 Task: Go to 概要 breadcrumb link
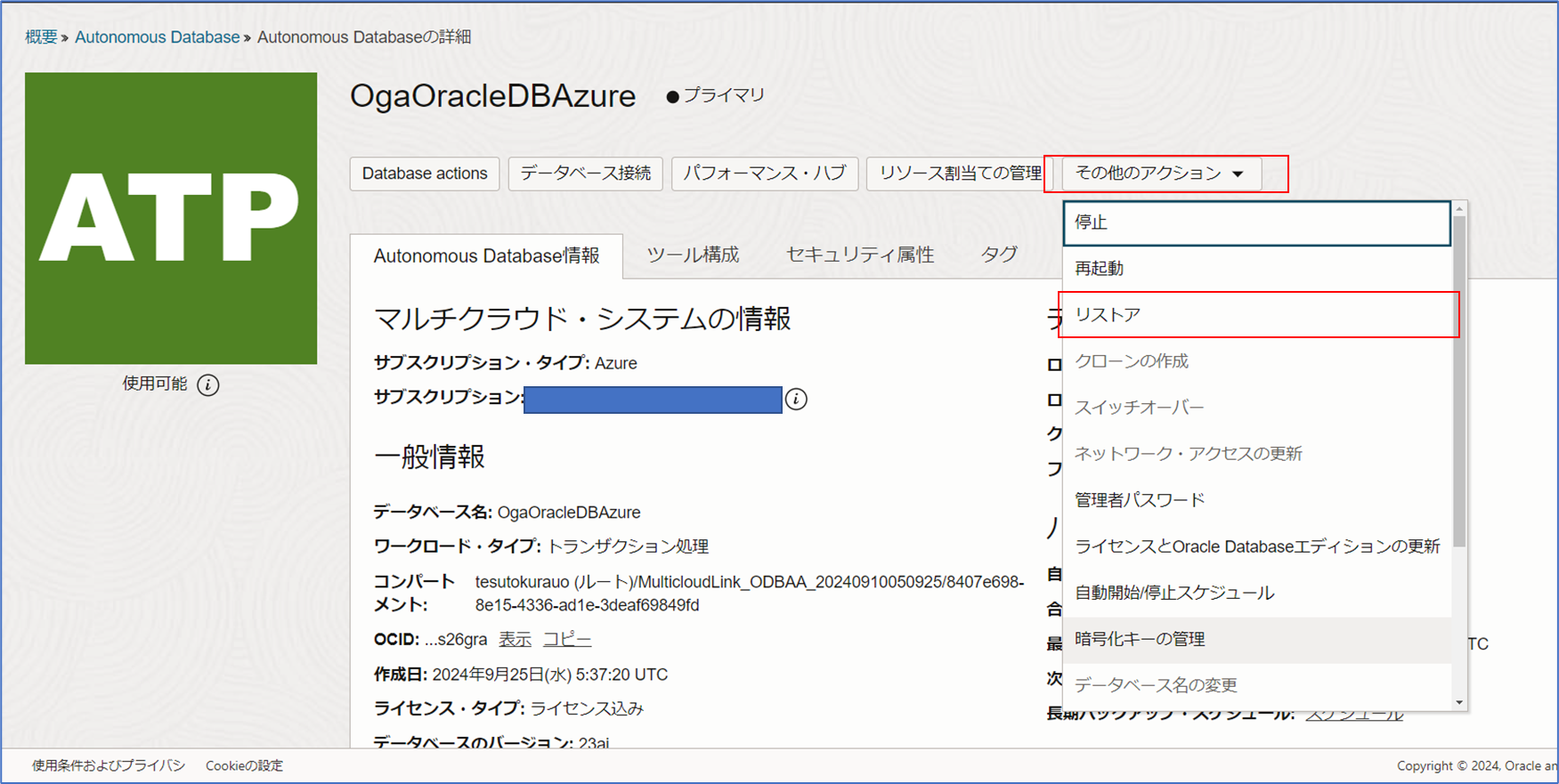[x=41, y=37]
